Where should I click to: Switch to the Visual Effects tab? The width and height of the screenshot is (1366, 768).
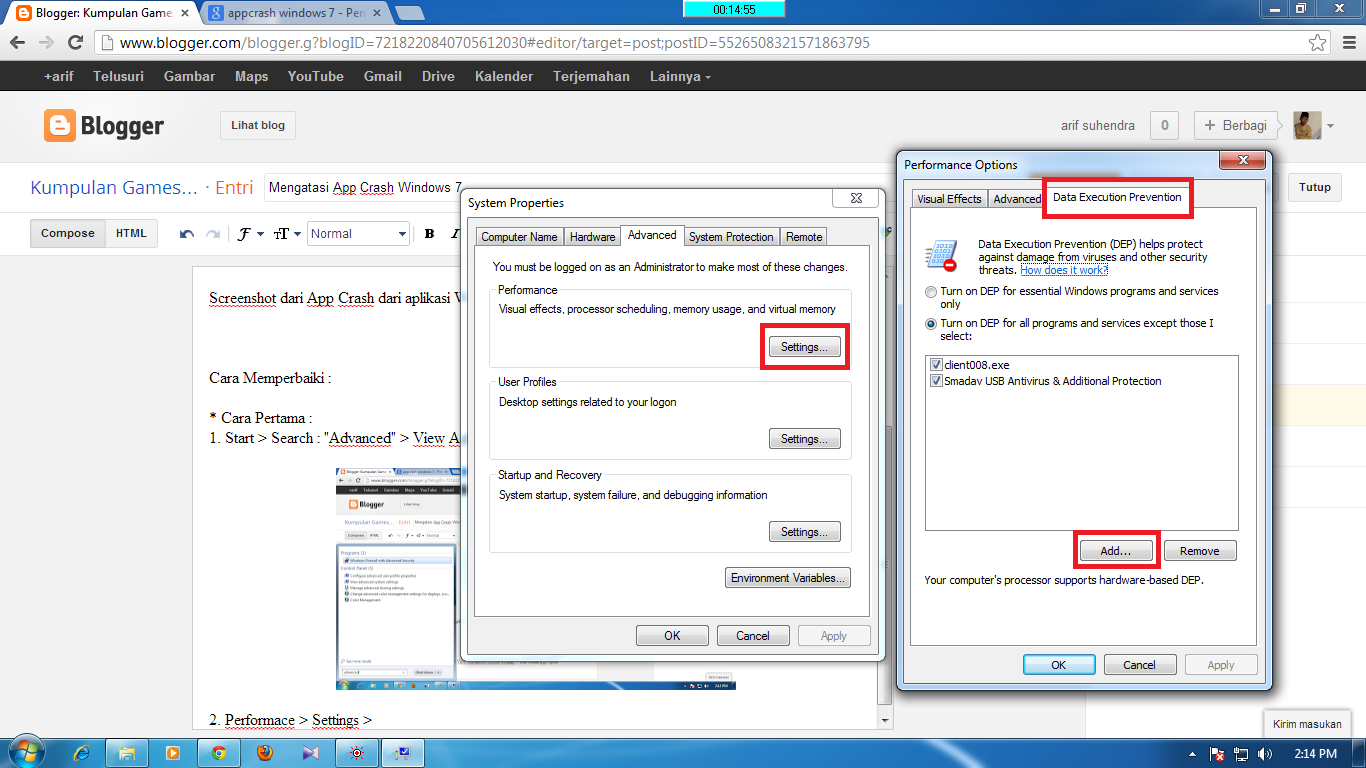(948, 198)
